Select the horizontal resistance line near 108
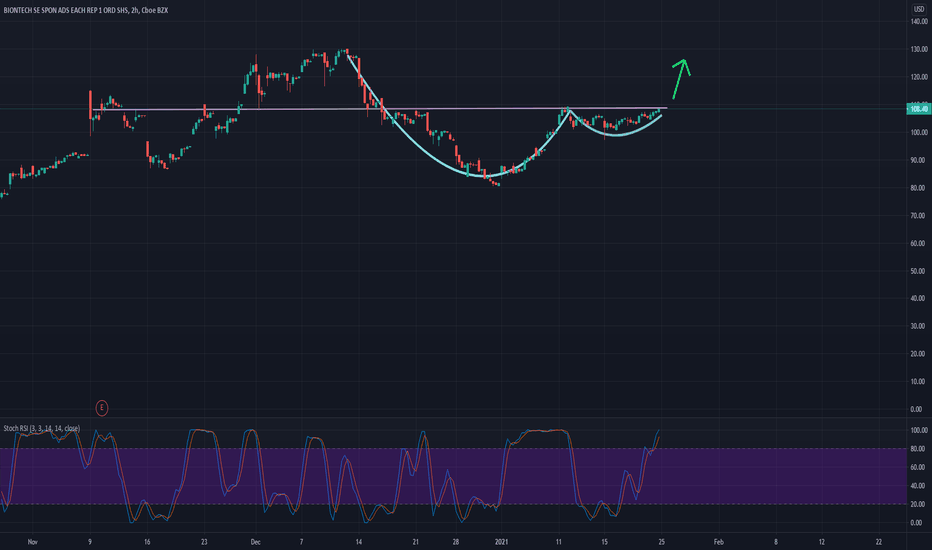The width and height of the screenshot is (932, 550). 380,109
